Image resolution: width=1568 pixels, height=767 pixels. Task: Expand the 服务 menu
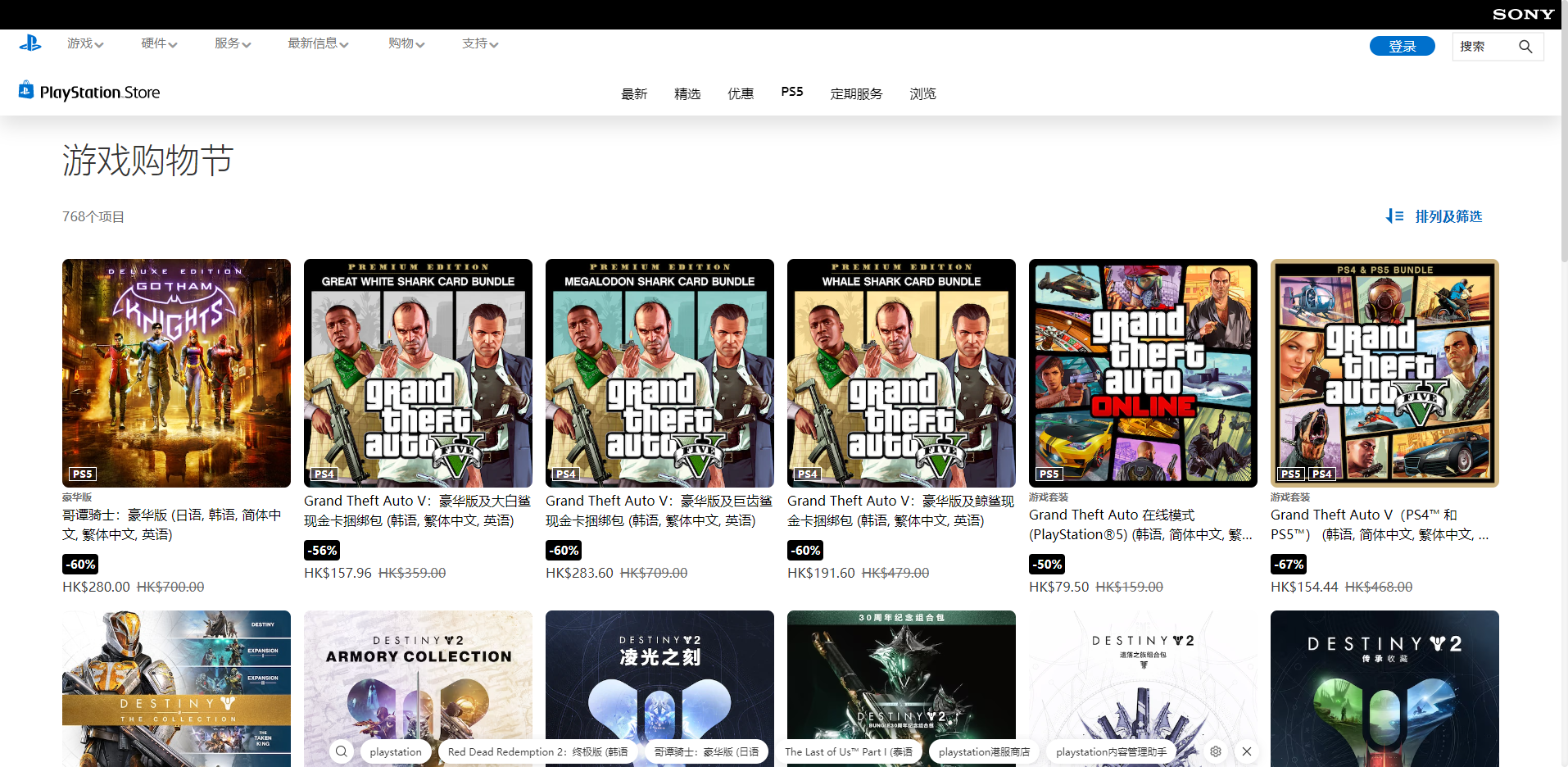tap(233, 43)
